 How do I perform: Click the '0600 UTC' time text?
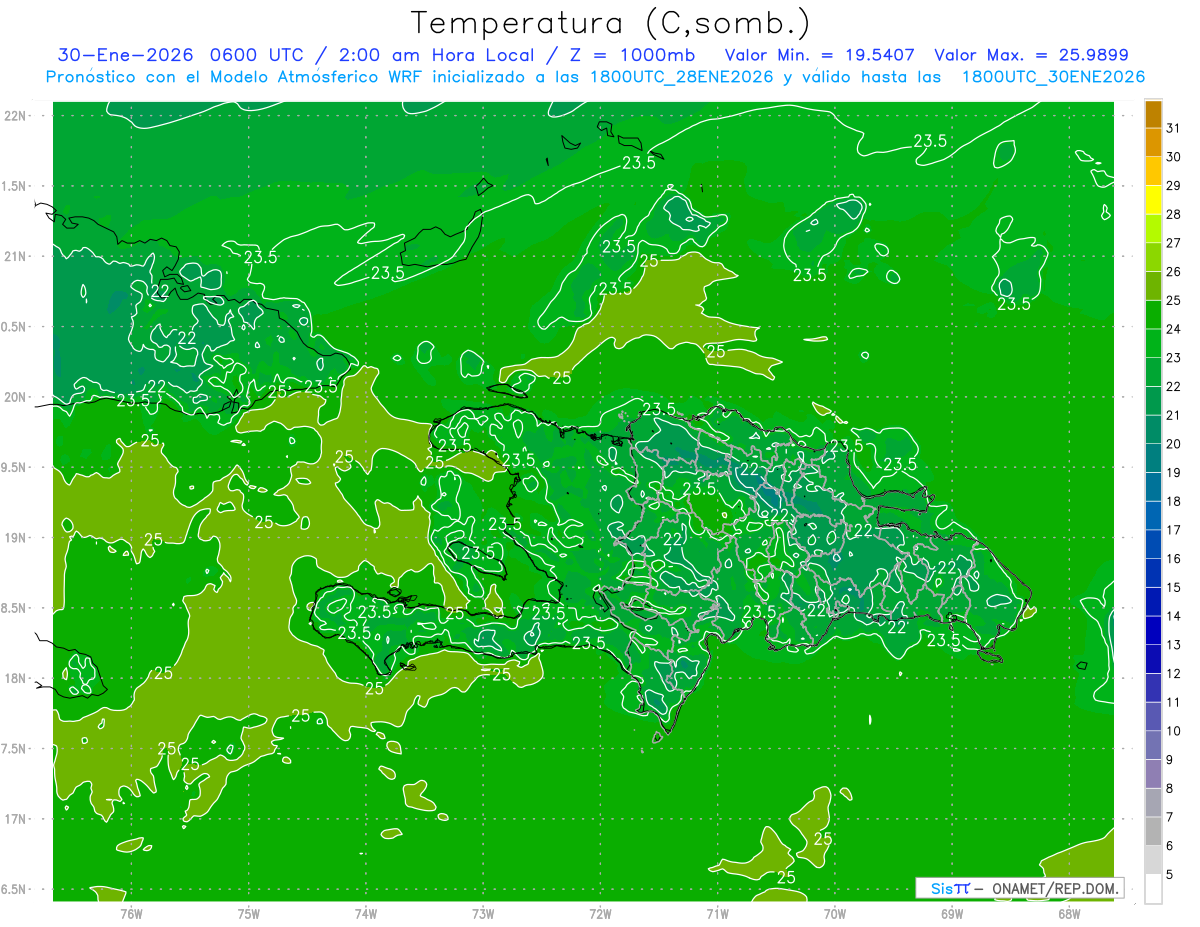click(257, 55)
